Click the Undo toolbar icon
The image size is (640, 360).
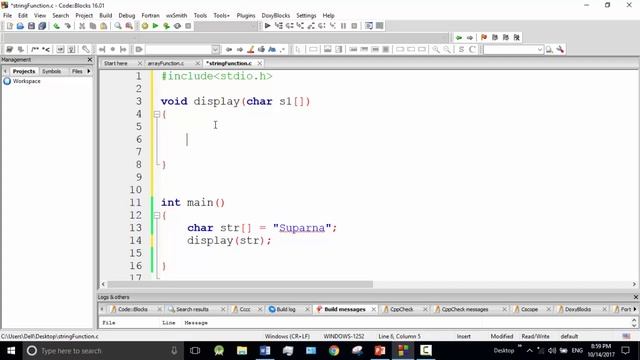pos(56,26)
